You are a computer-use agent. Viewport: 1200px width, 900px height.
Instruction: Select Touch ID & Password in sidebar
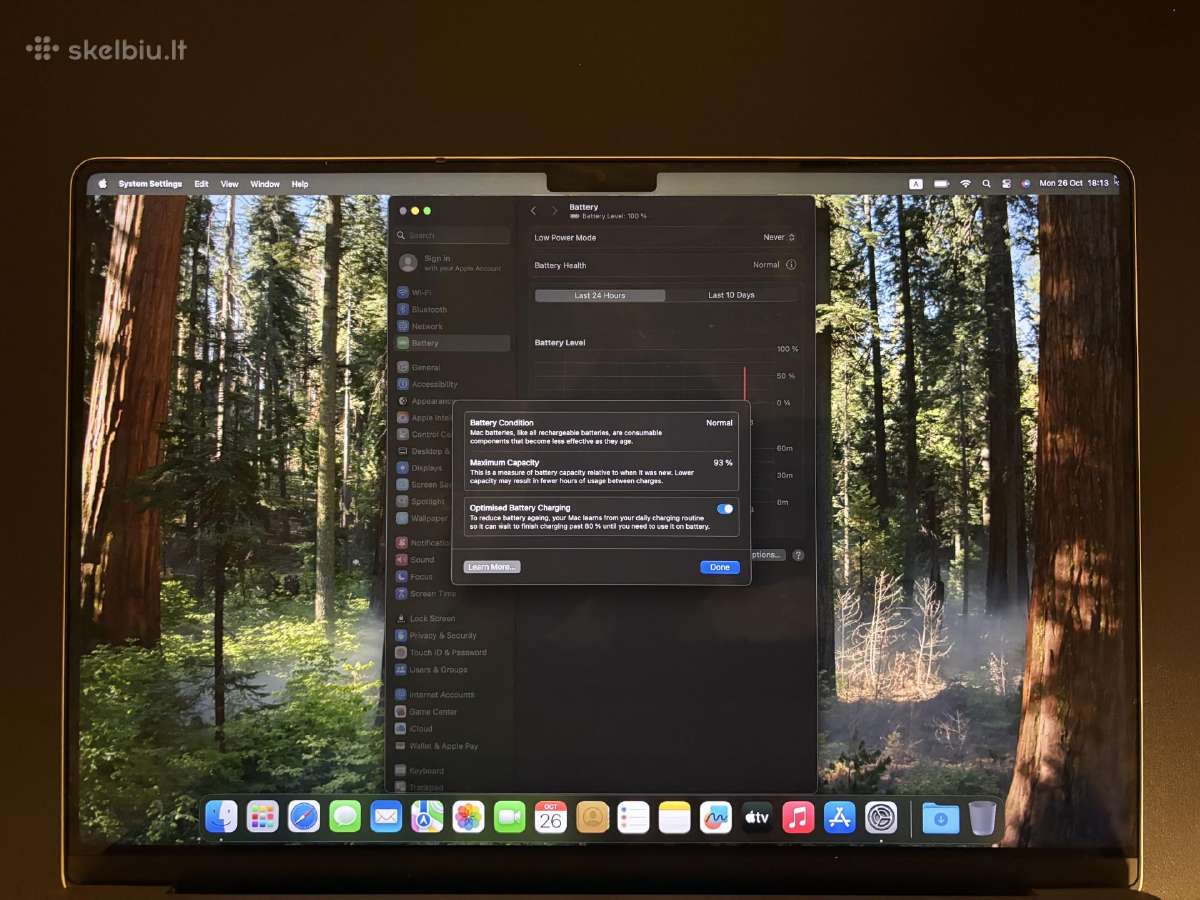(452, 653)
